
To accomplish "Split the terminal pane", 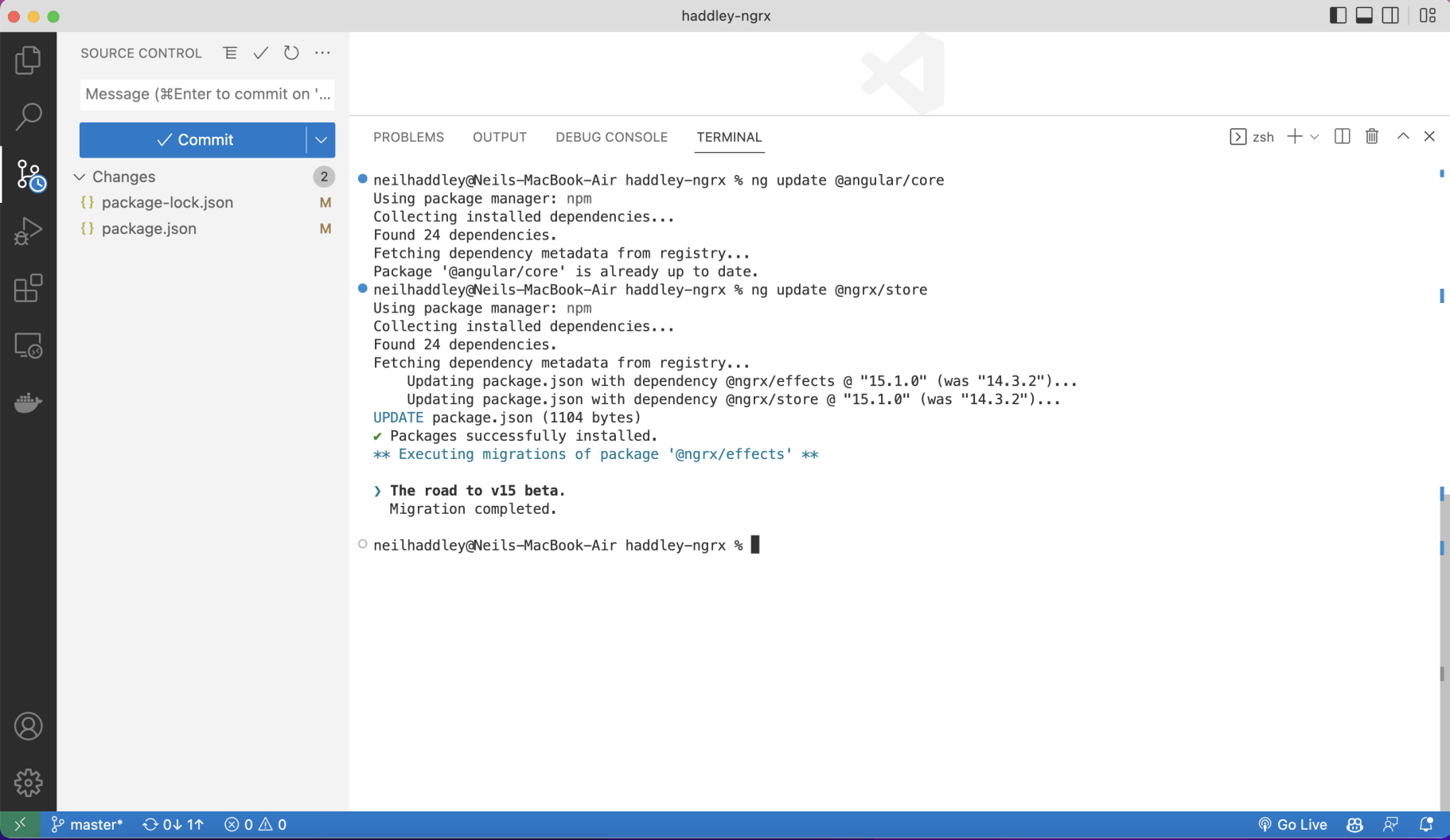I will pyautogui.click(x=1342, y=137).
